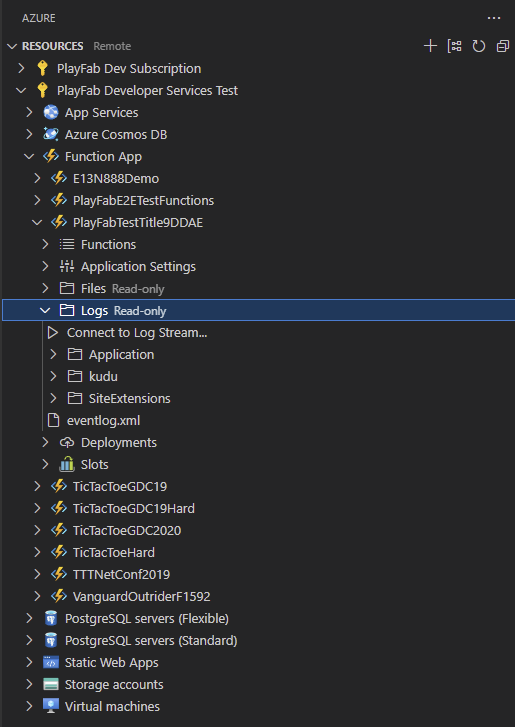Expand the Storage accounts chevron
515x727 pixels.
[29, 684]
